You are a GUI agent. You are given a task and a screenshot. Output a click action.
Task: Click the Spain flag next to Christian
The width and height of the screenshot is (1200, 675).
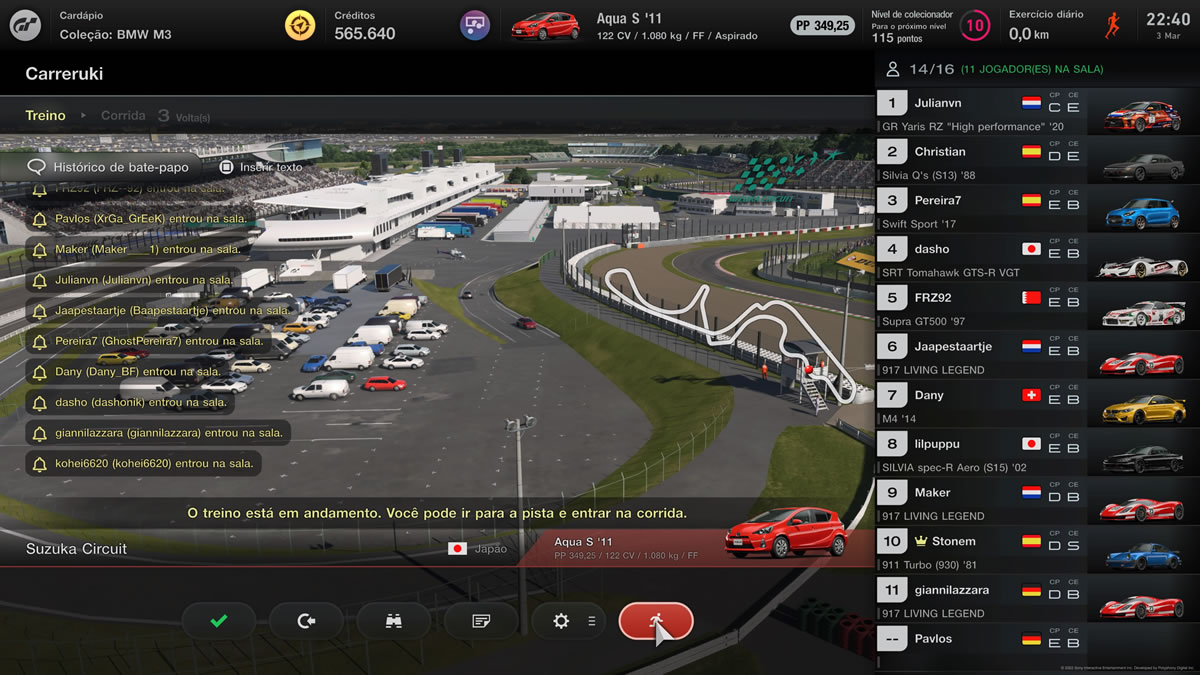[x=1031, y=152]
